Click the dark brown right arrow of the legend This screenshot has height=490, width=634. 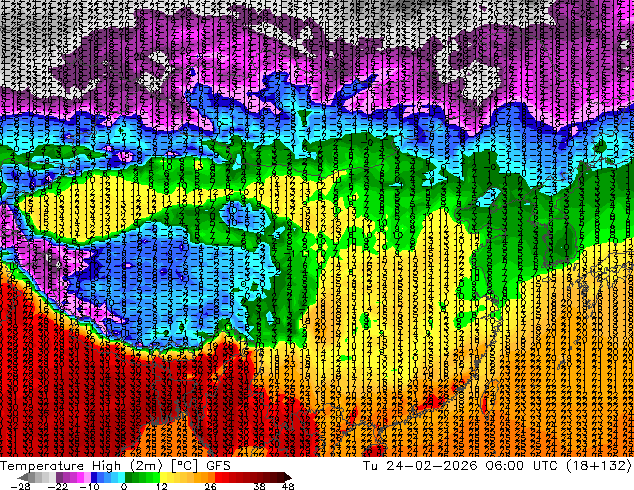(287, 477)
